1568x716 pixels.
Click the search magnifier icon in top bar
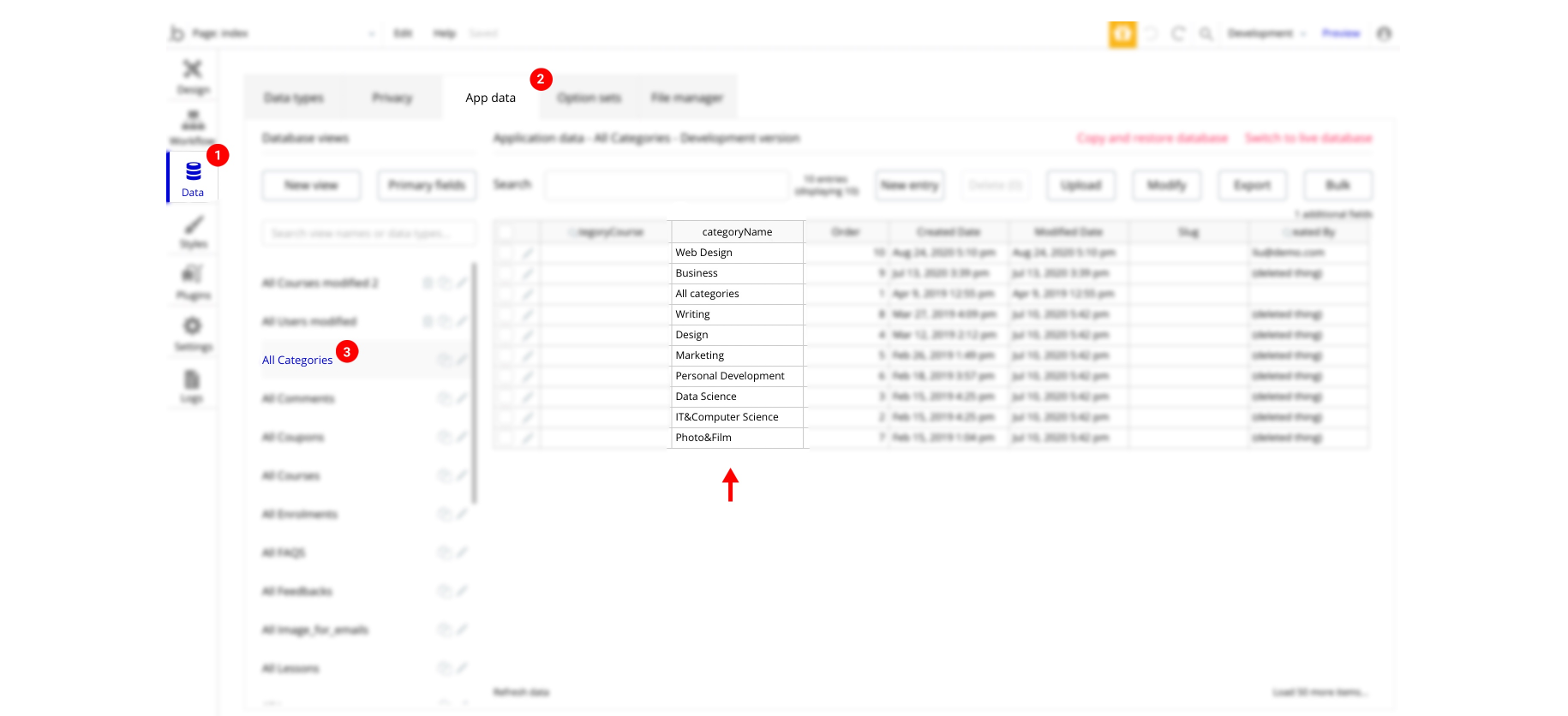coord(1206,33)
